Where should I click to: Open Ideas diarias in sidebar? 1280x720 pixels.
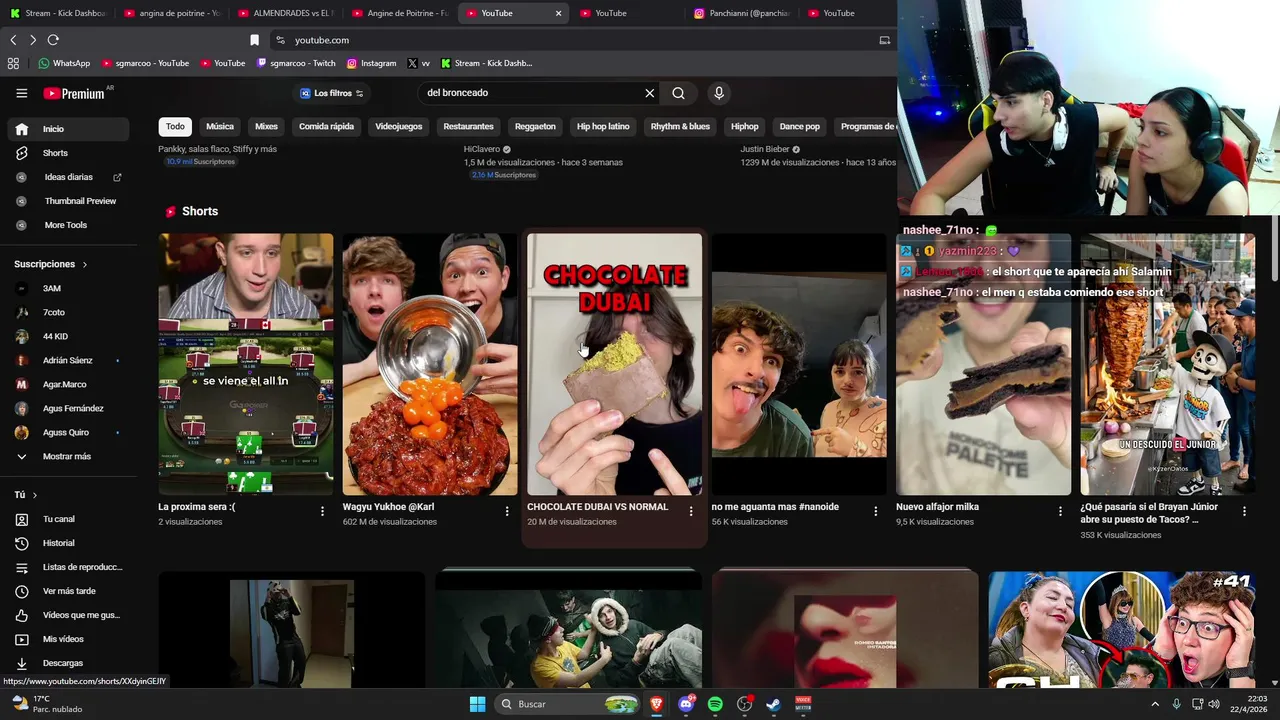pos(68,177)
